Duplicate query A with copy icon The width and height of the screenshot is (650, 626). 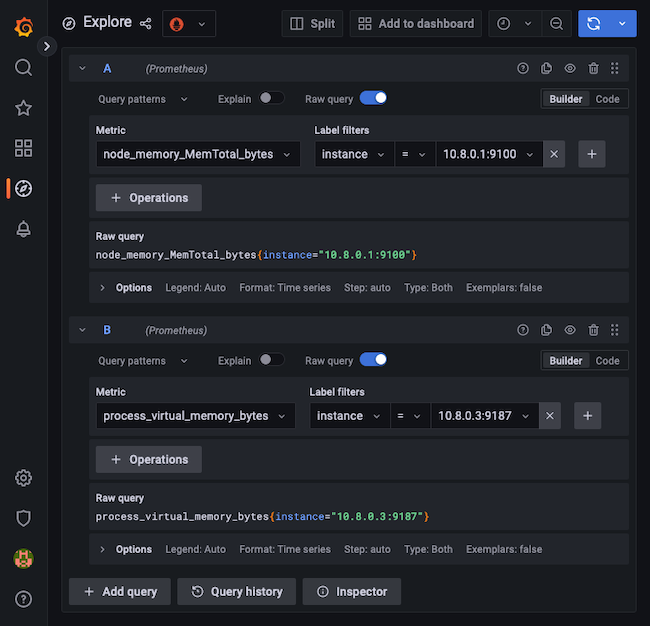pos(546,69)
